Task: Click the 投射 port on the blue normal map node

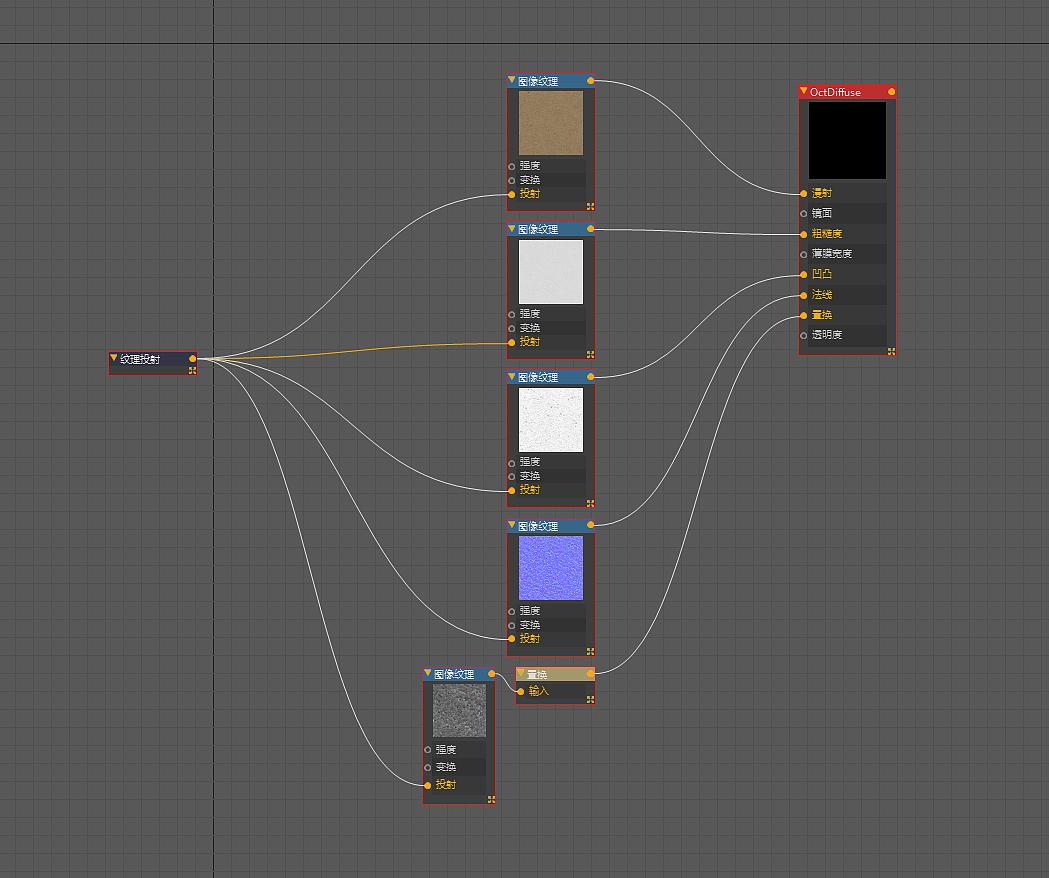Action: [512, 639]
